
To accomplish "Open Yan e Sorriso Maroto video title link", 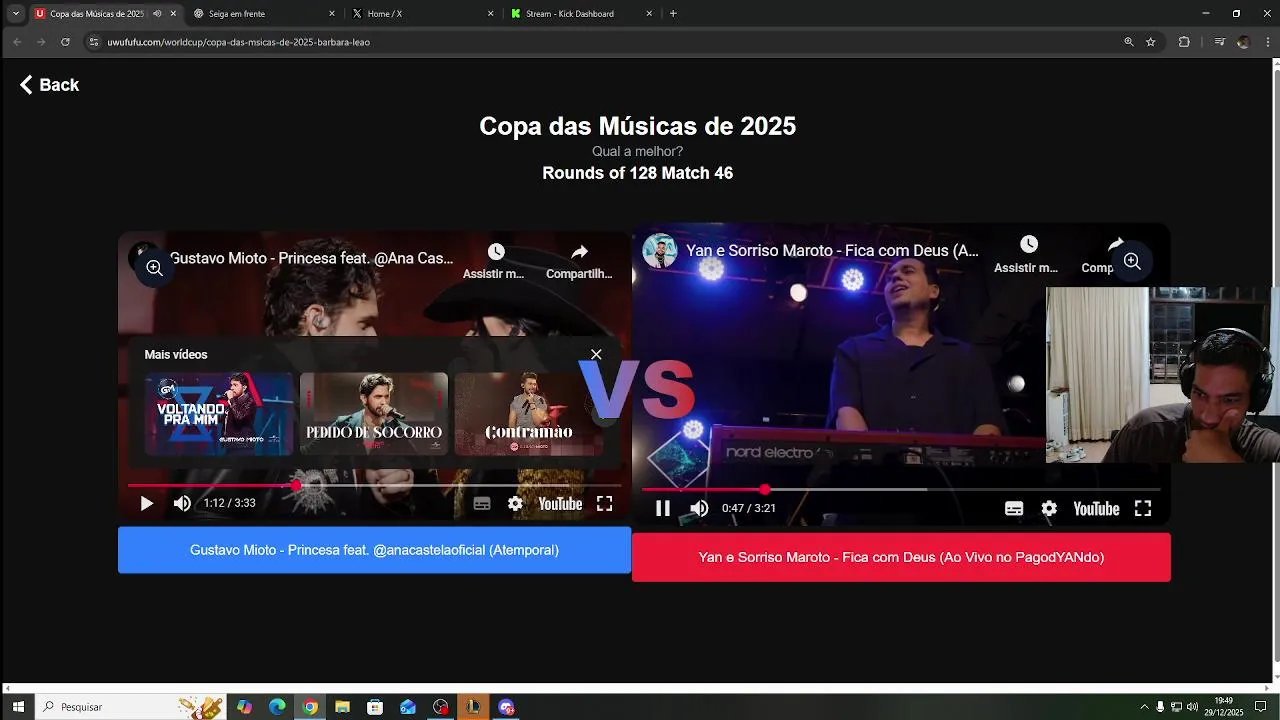I will 832,251.
